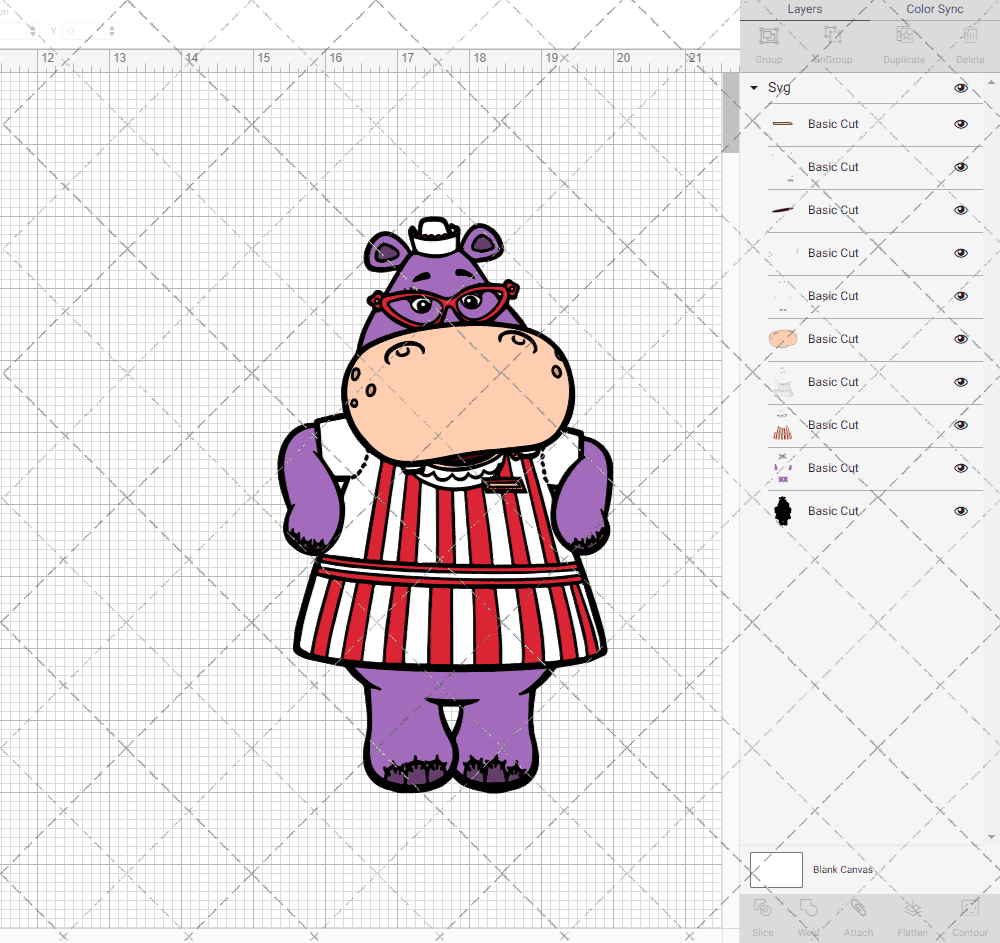1000x943 pixels.
Task: Click the Basic Cut label beside peach thumbnail
Action: pyautogui.click(x=833, y=339)
